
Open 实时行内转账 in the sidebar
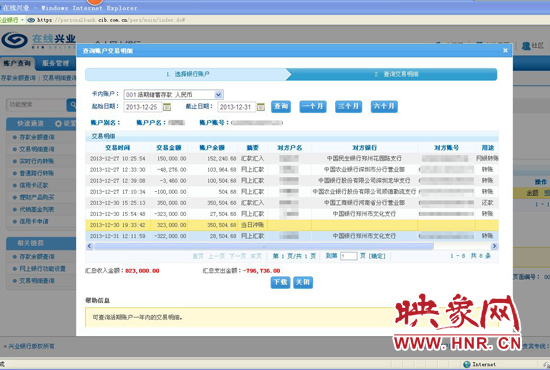(37, 161)
